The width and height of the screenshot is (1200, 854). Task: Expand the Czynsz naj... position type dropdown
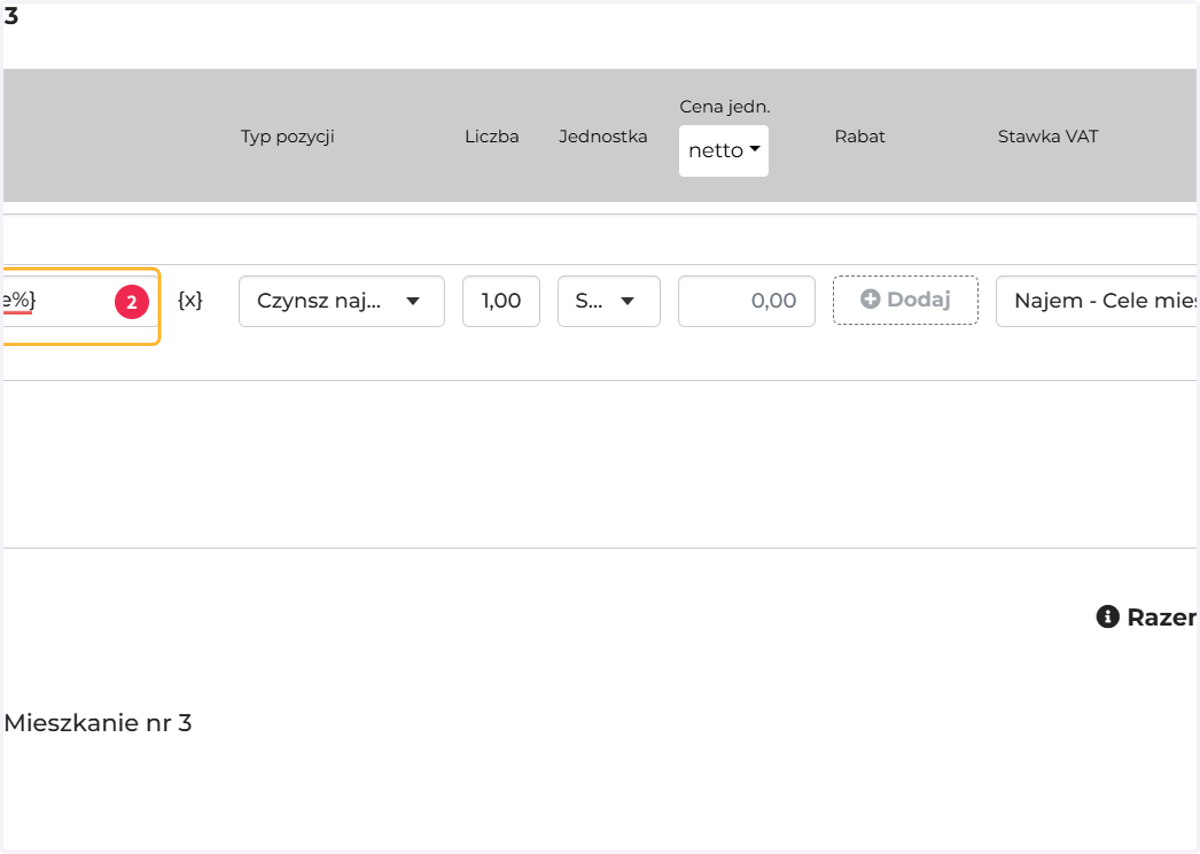[x=341, y=301]
